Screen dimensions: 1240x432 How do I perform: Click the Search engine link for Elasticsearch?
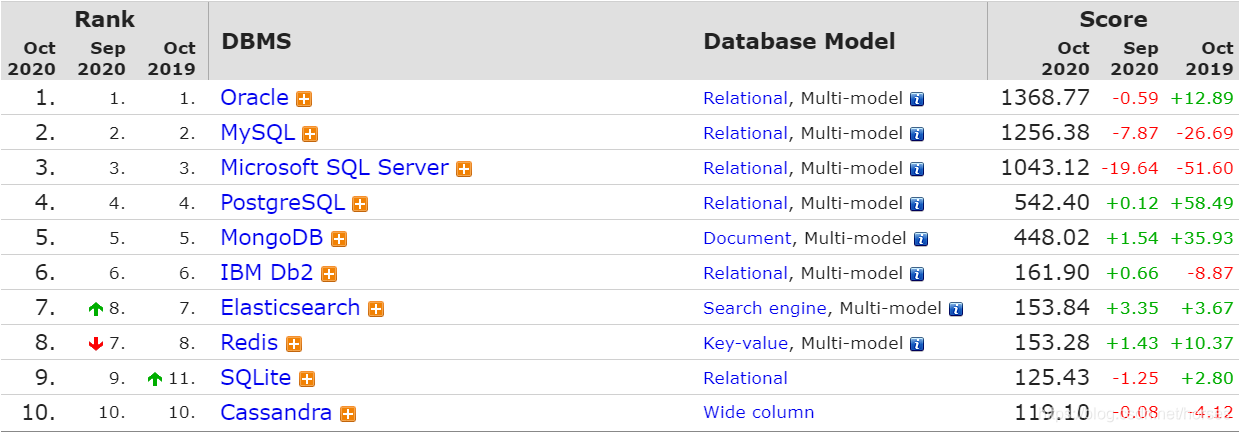(765, 308)
